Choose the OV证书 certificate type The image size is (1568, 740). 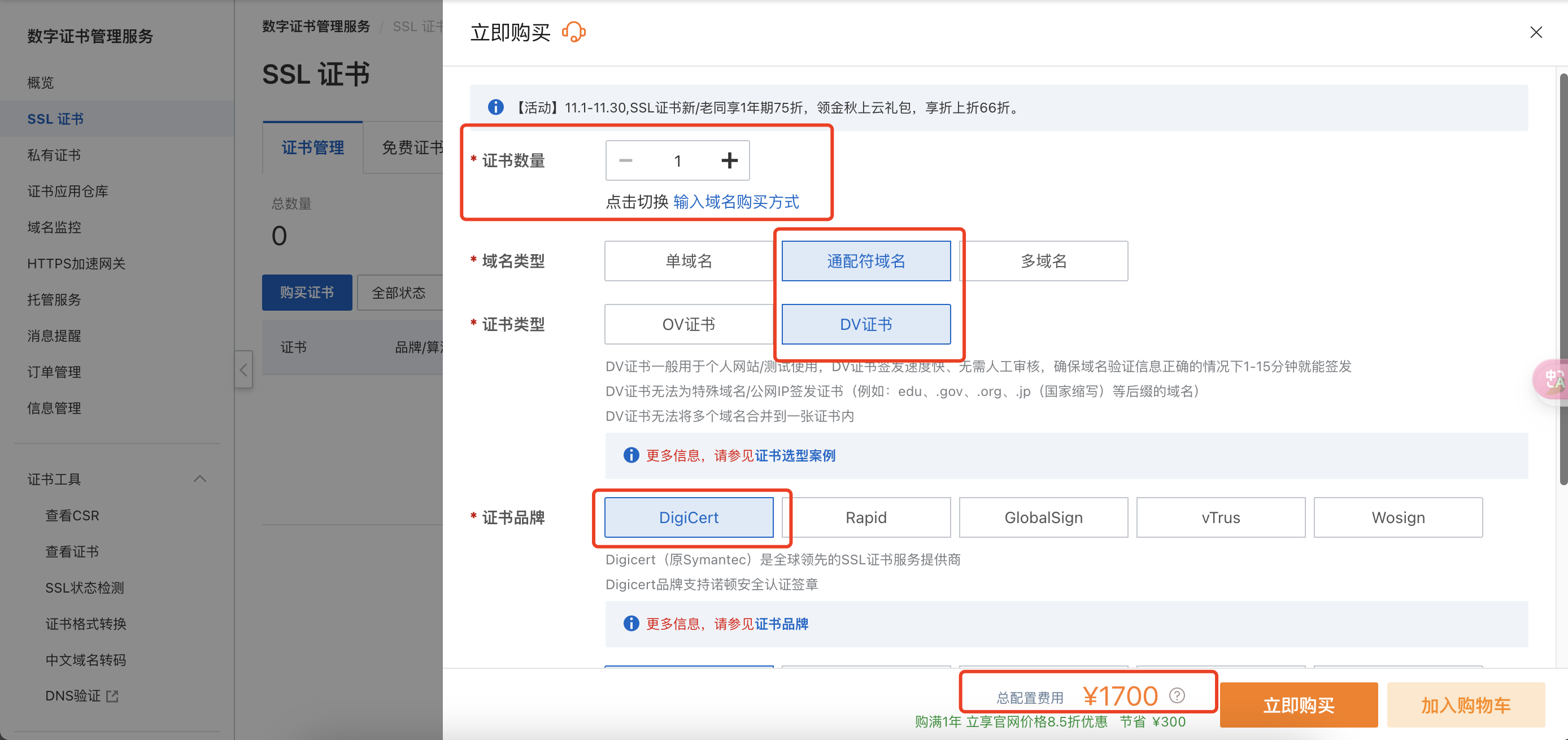tap(689, 324)
